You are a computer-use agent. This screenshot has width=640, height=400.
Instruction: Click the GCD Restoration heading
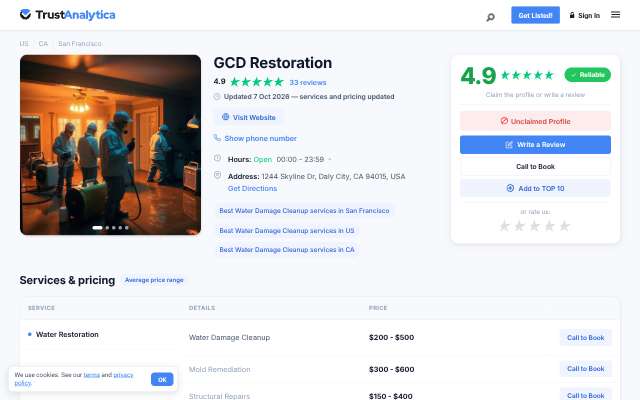(x=273, y=63)
